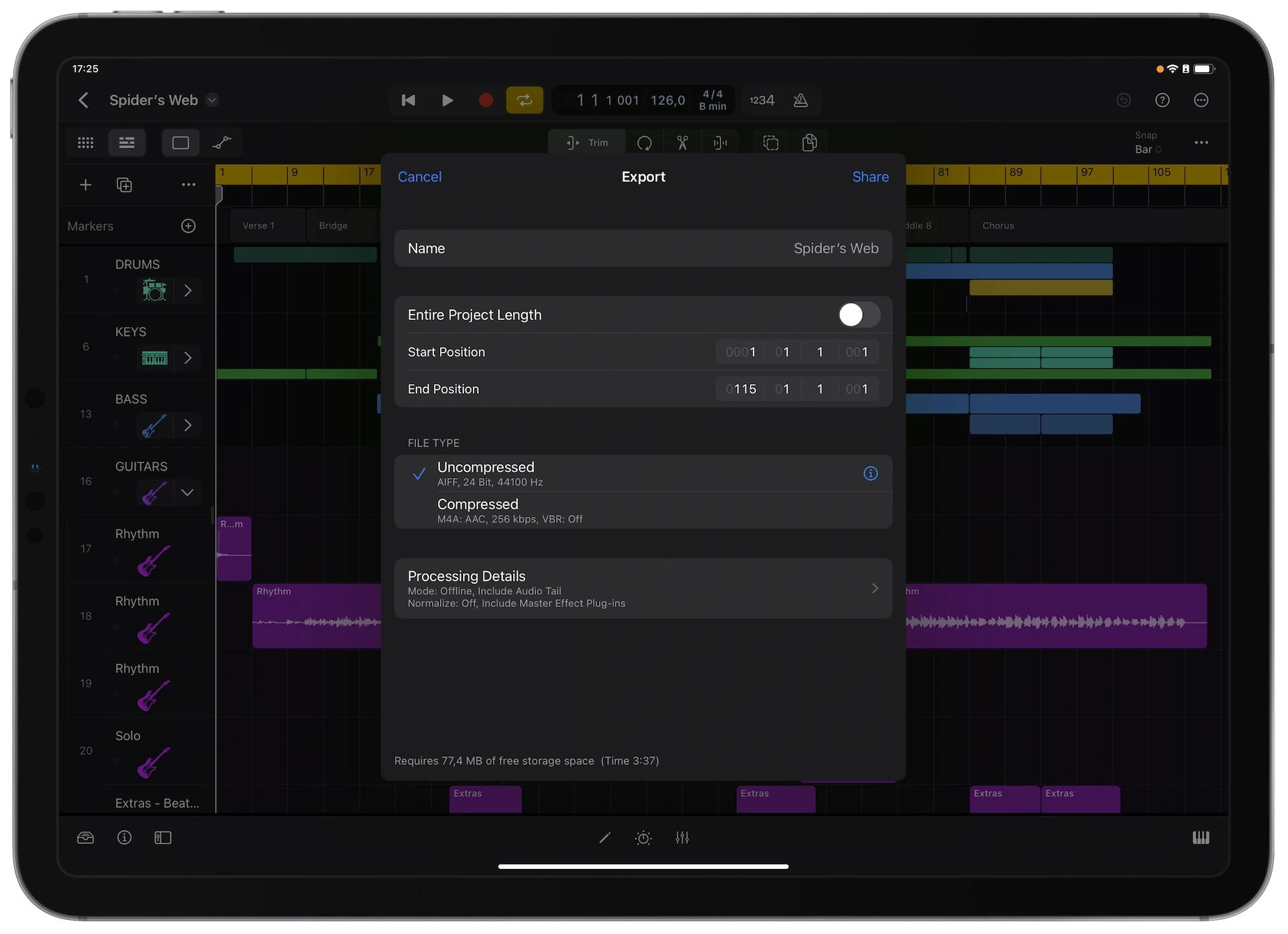Duplicate track using the duplicate icon
1288x934 pixels.
click(x=124, y=185)
